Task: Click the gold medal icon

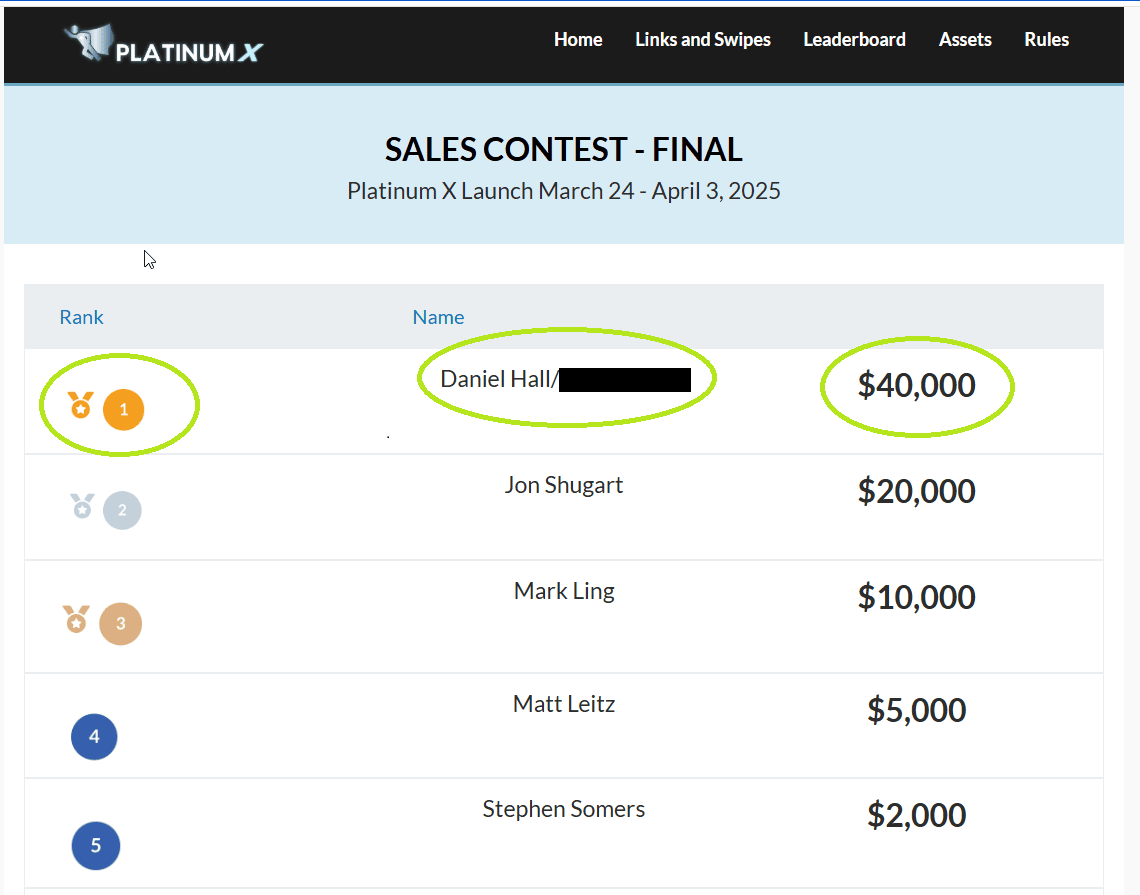Action: (x=80, y=406)
